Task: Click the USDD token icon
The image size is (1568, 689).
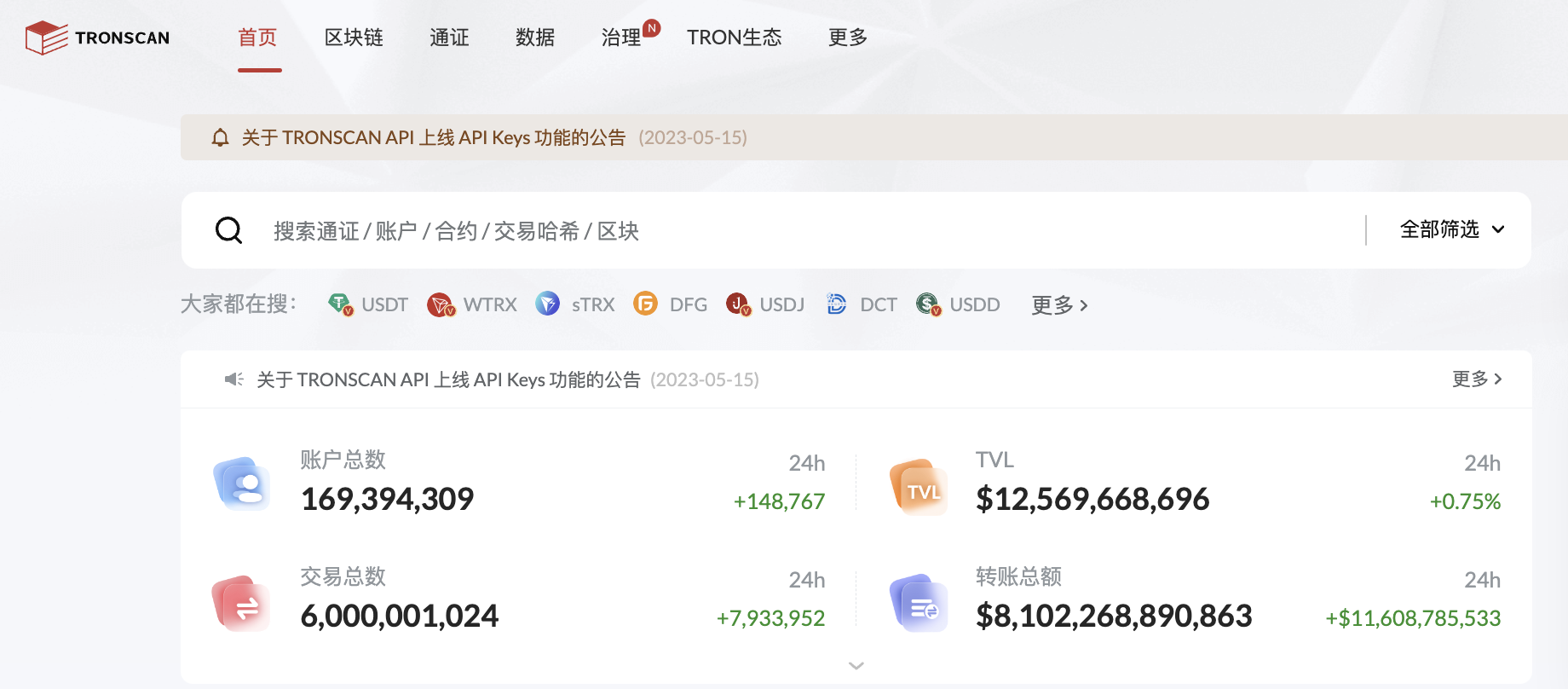Action: click(x=928, y=304)
